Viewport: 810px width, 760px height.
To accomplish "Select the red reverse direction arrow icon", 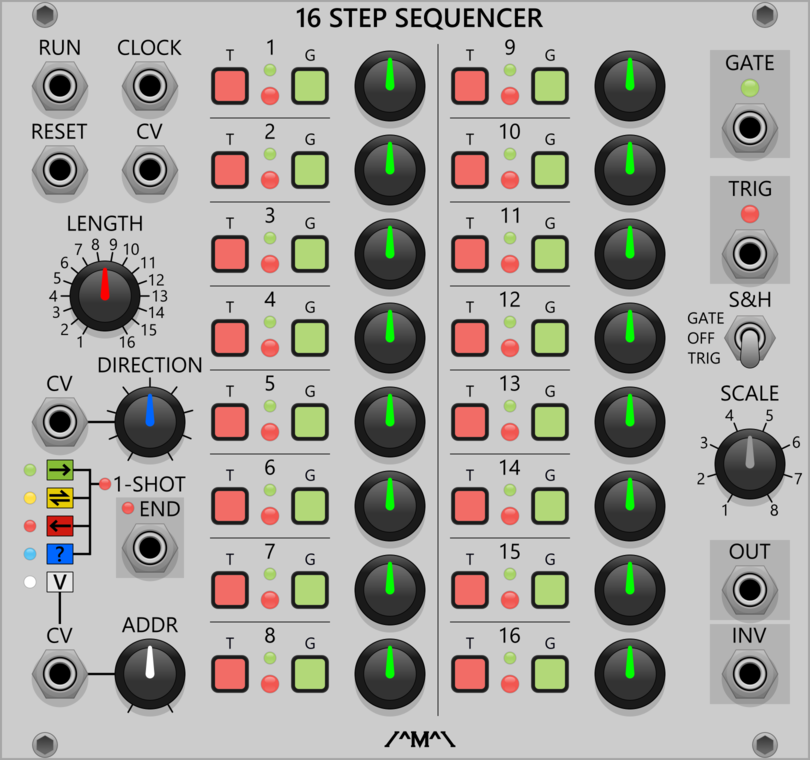I will [x=60, y=526].
